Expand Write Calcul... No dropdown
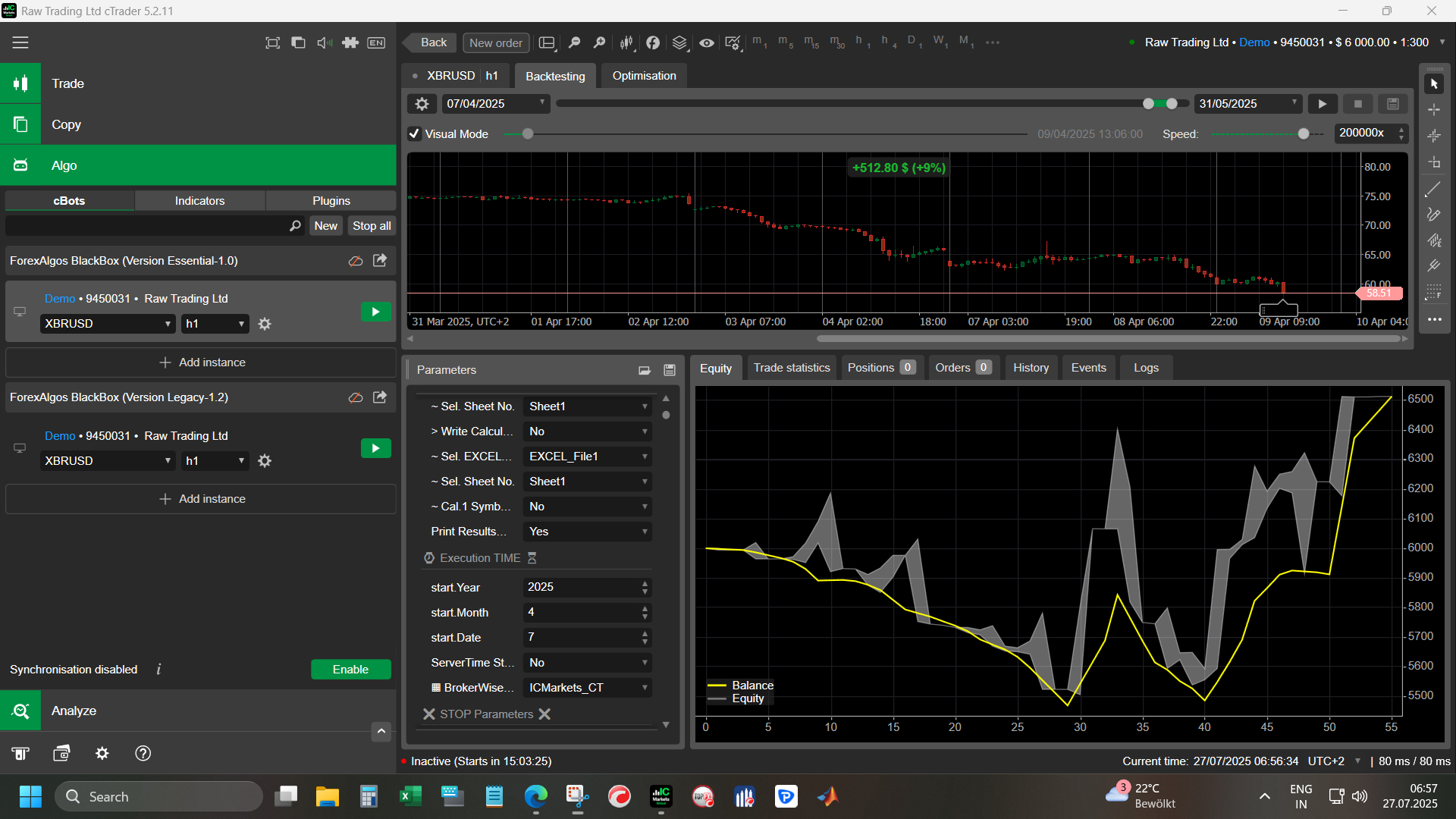This screenshot has width=1456, height=819. [x=588, y=431]
